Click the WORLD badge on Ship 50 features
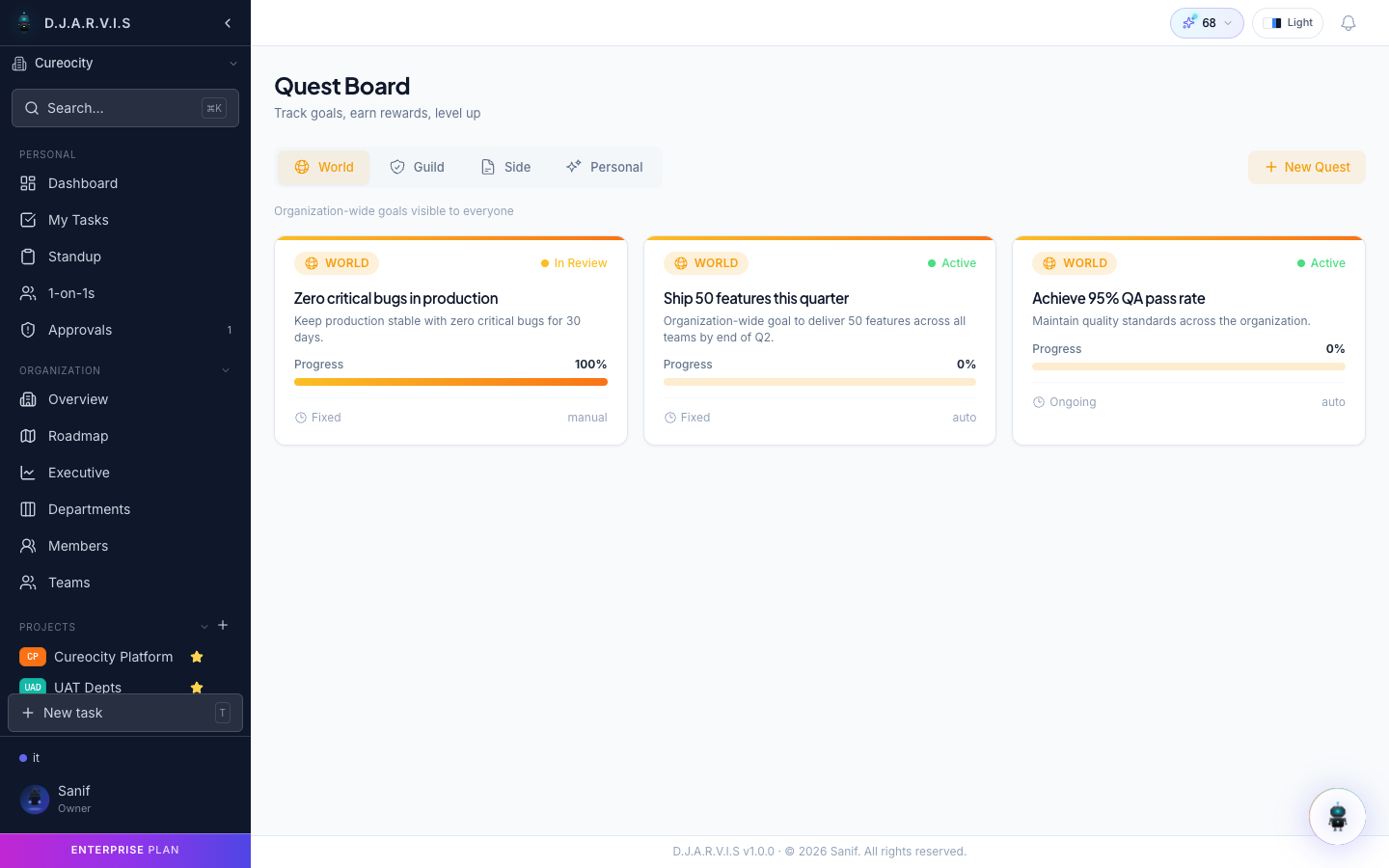Image resolution: width=1389 pixels, height=868 pixels. pos(706,263)
